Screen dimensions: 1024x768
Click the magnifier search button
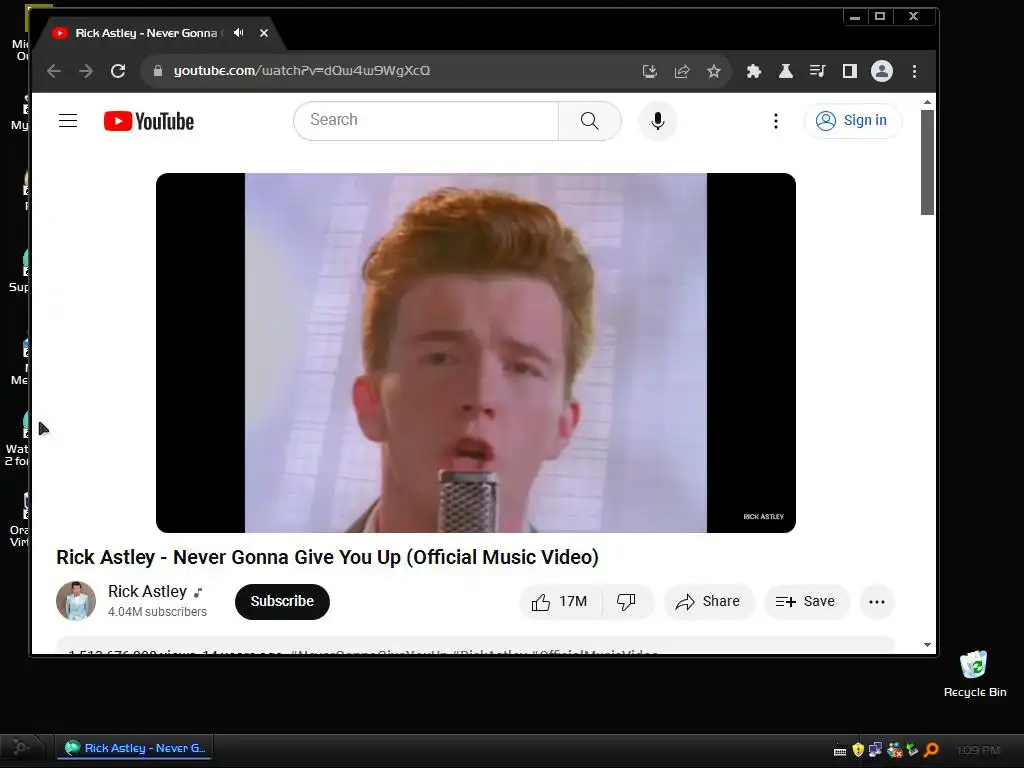(590, 121)
